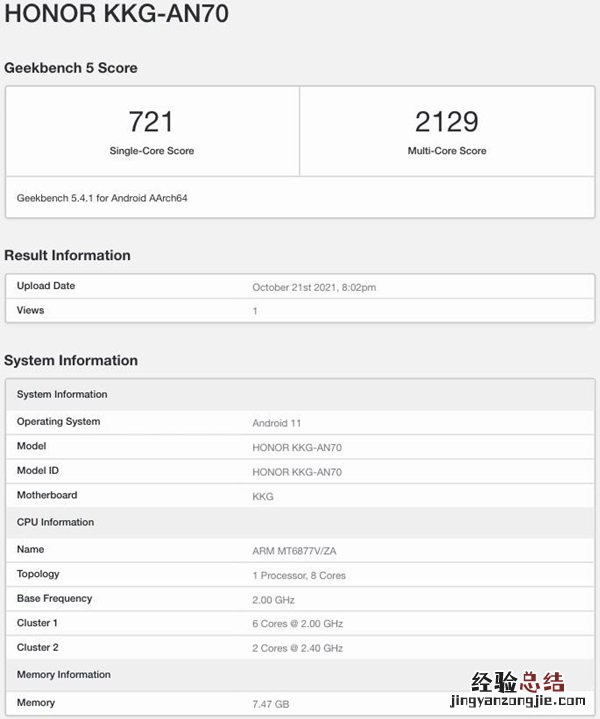Click the Operating System label
The height and width of the screenshot is (719, 600).
[58, 421]
